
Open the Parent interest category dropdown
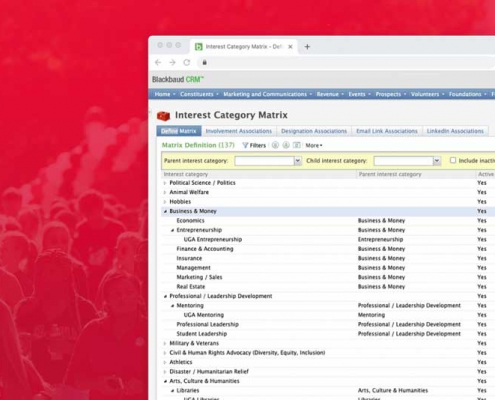tap(298, 161)
